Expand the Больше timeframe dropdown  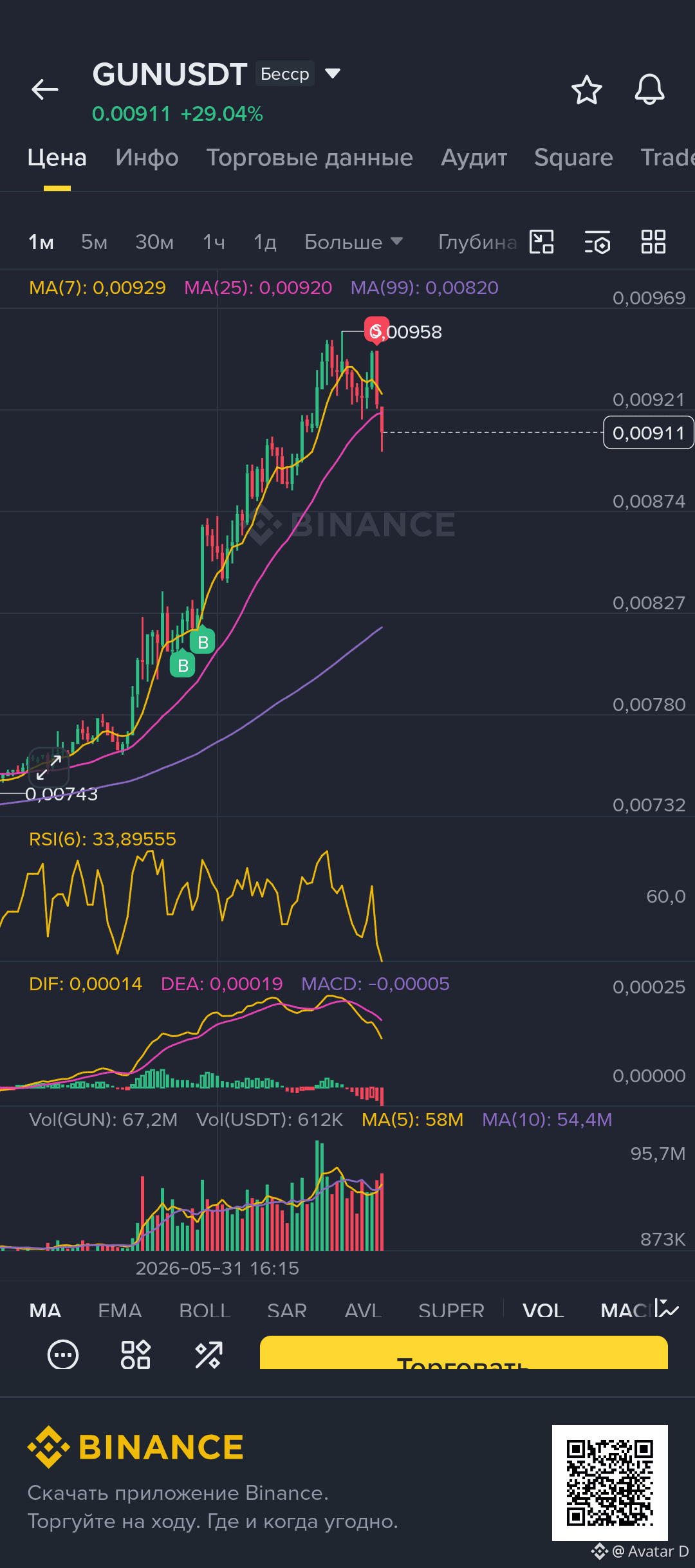tap(353, 242)
